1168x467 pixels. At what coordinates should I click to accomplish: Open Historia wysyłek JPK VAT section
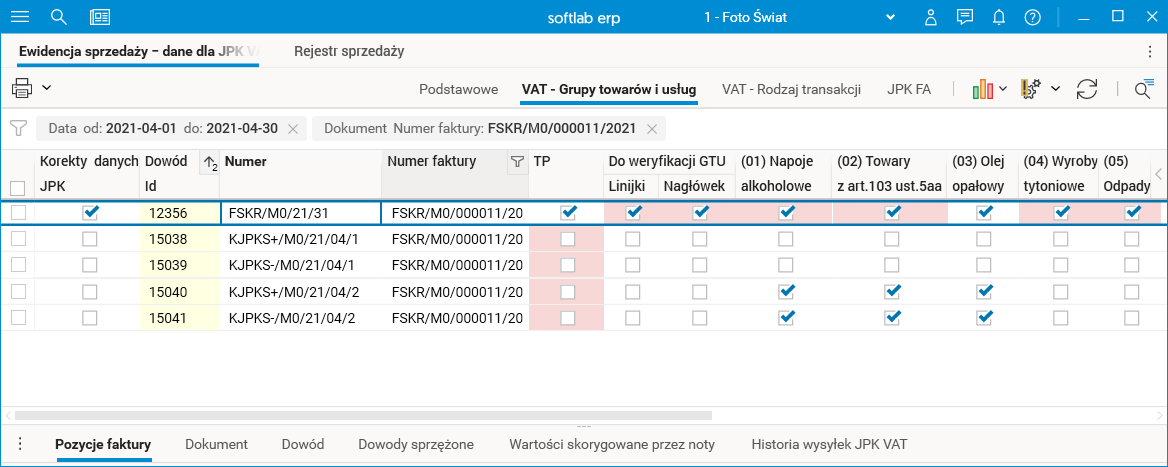(x=829, y=444)
